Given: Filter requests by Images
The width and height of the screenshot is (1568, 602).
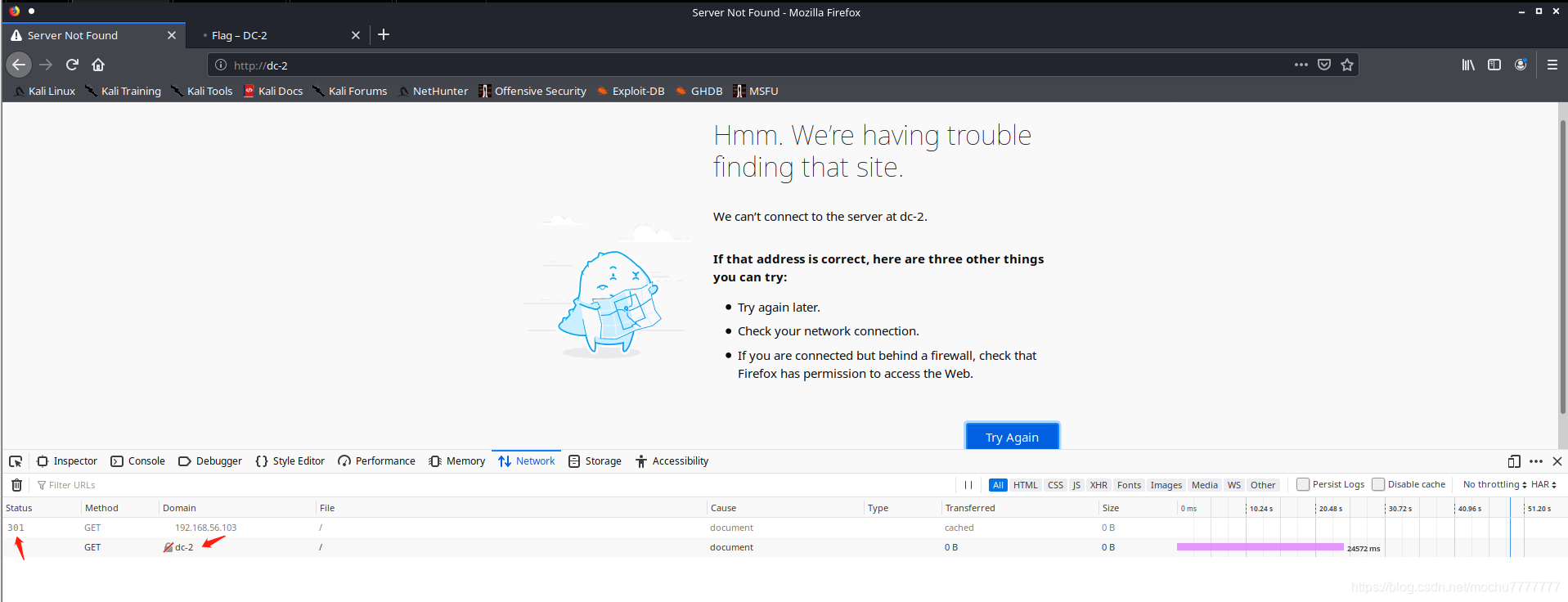Looking at the screenshot, I should click(x=1166, y=485).
